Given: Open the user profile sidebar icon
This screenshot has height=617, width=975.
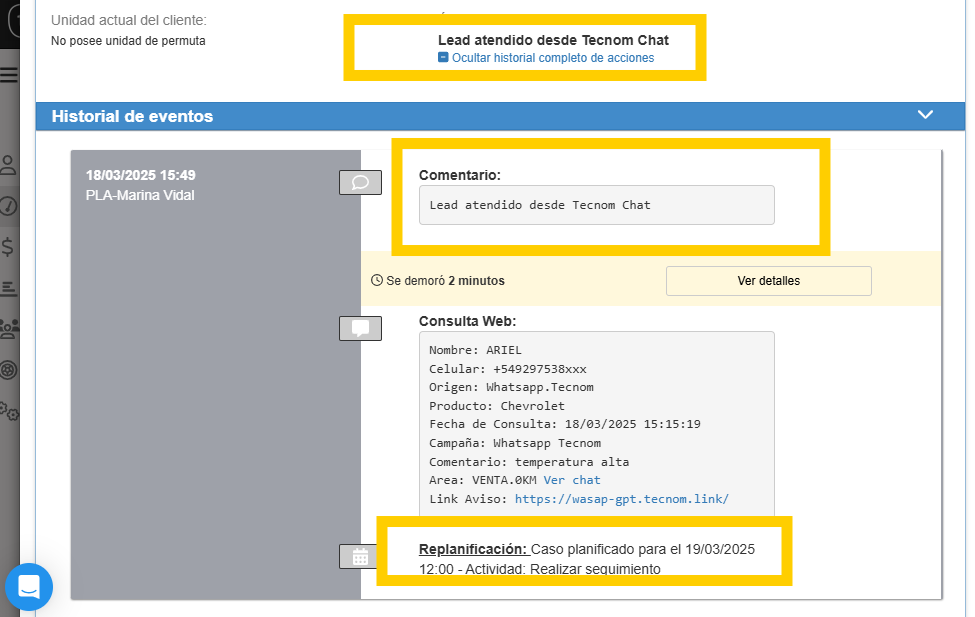Looking at the screenshot, I should [8, 165].
